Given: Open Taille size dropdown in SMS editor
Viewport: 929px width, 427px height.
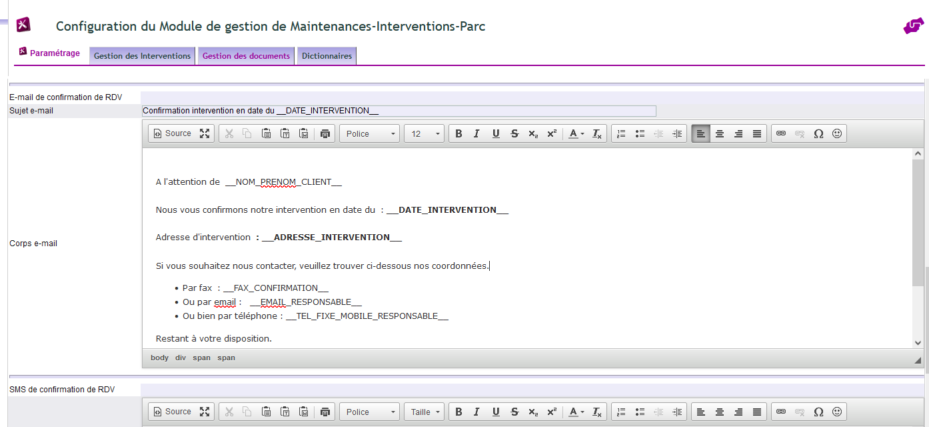Looking at the screenshot, I should (x=424, y=412).
